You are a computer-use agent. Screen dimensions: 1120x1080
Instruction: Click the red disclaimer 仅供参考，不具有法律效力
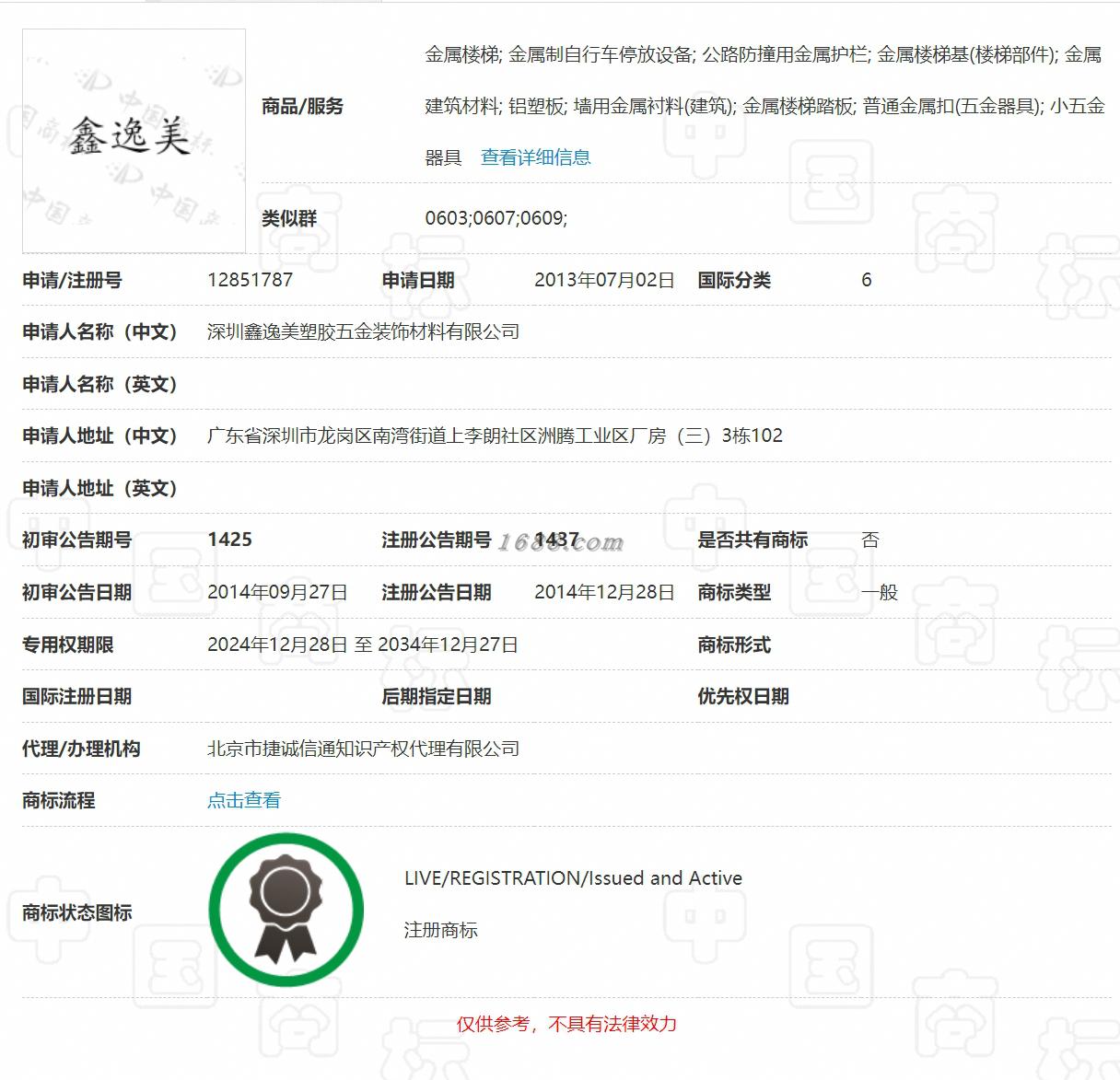567,1024
